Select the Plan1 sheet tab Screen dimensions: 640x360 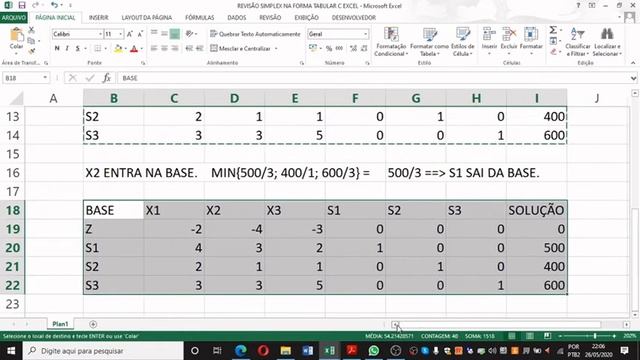pos(60,324)
